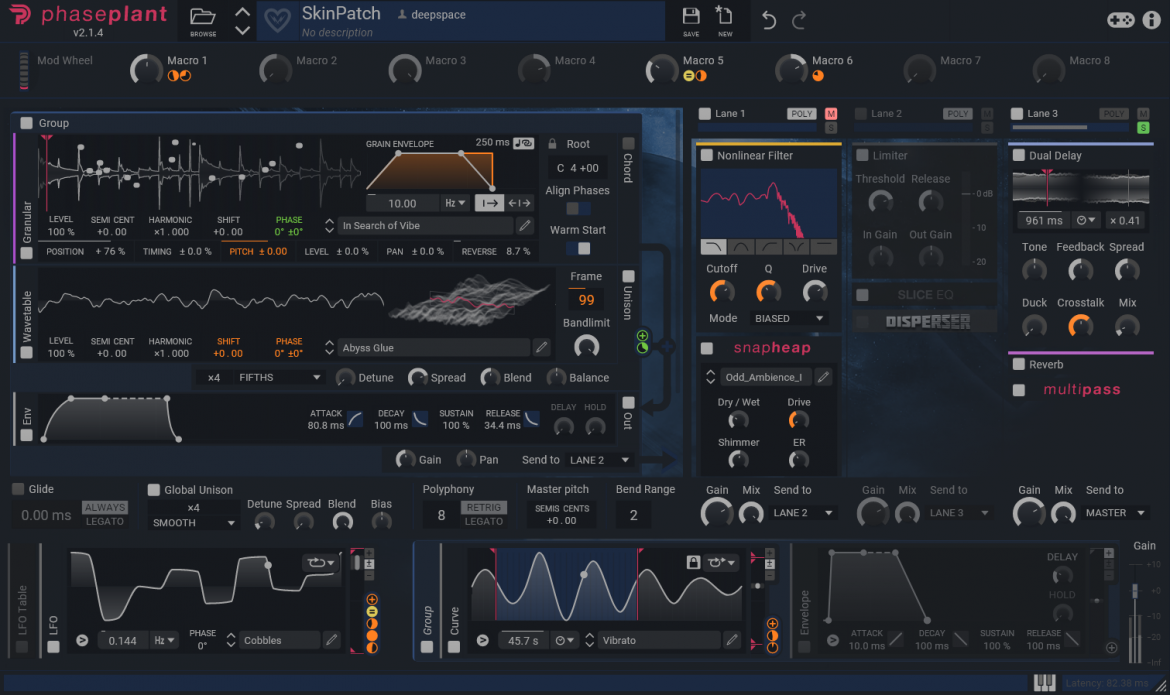Open the filter Mode BIASED dropdown
1170x695 pixels.
789,318
